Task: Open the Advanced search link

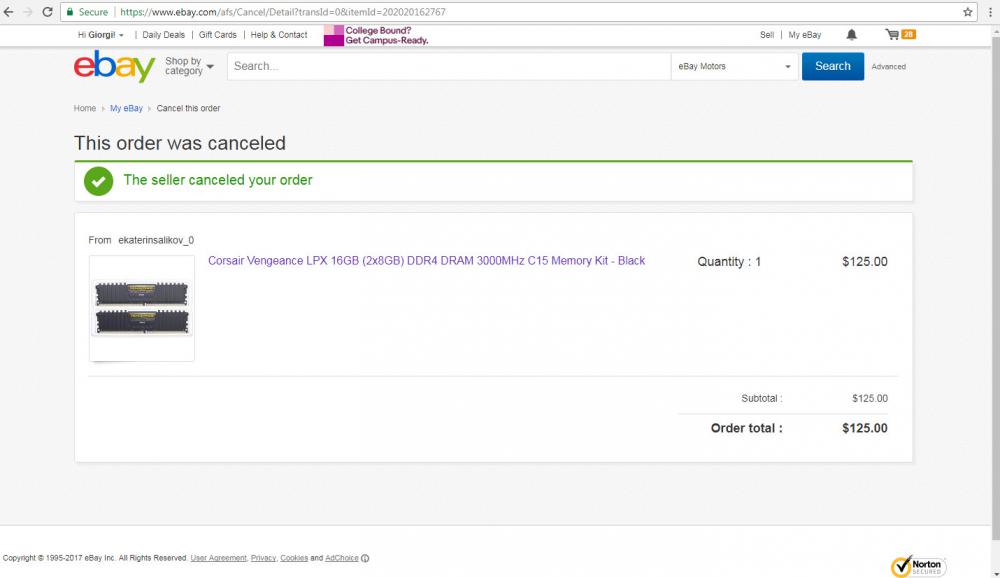Action: tap(888, 67)
